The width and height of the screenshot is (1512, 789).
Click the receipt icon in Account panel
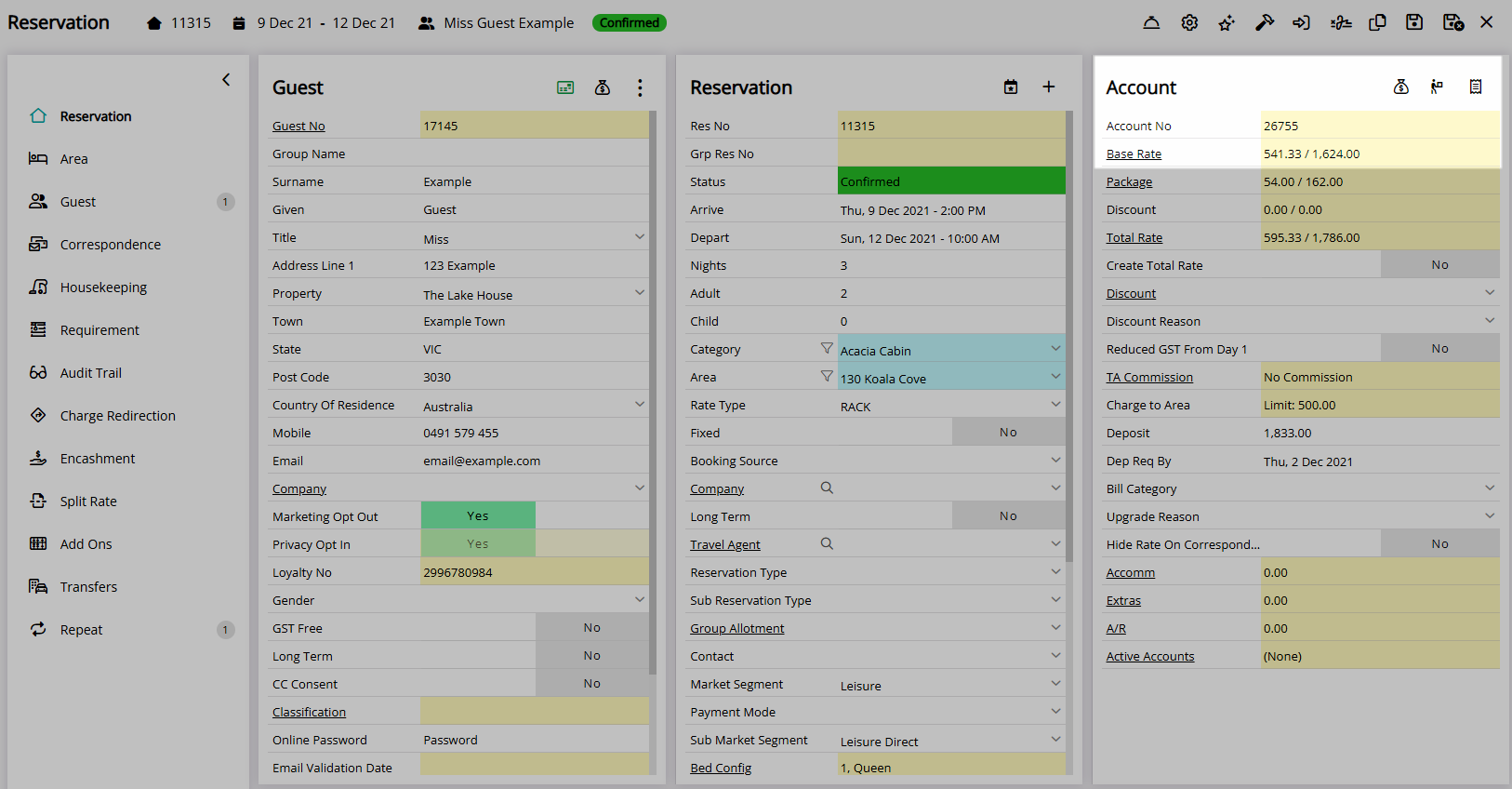[1476, 87]
